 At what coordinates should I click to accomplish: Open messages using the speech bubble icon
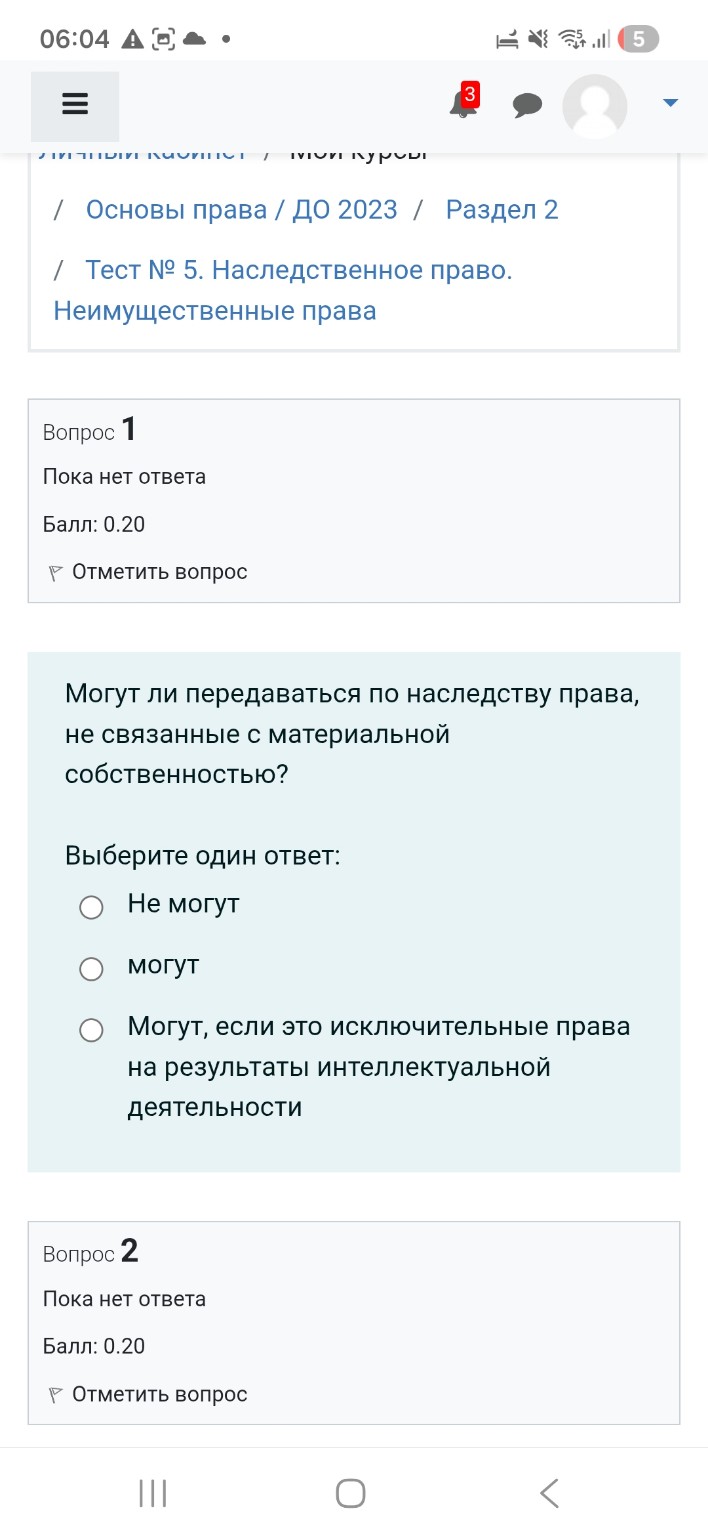click(528, 104)
